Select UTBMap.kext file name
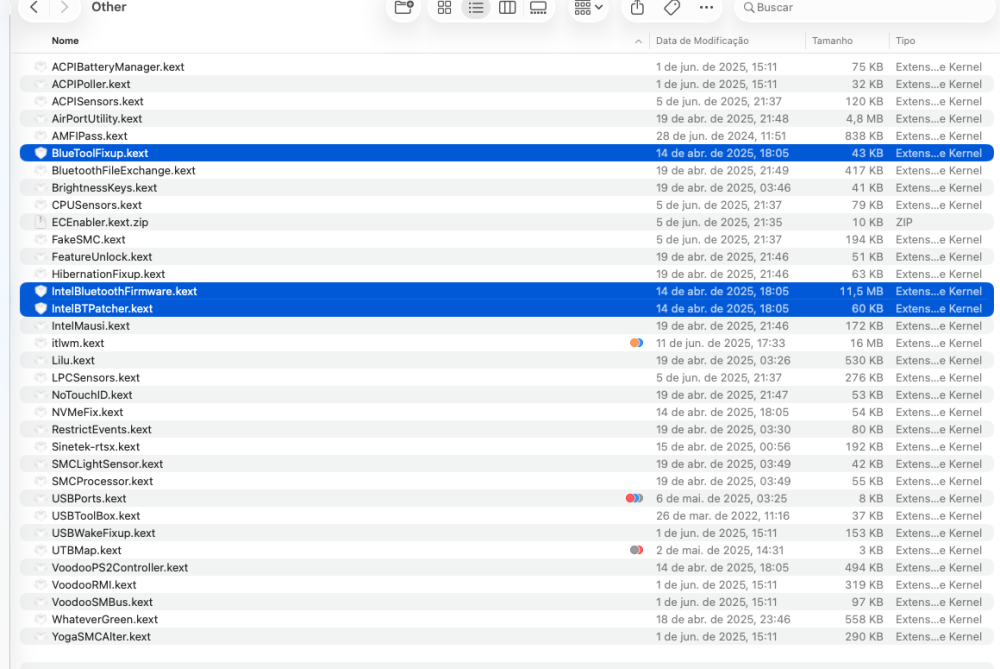Screen dimensions: 1000x669 [x=86, y=550]
